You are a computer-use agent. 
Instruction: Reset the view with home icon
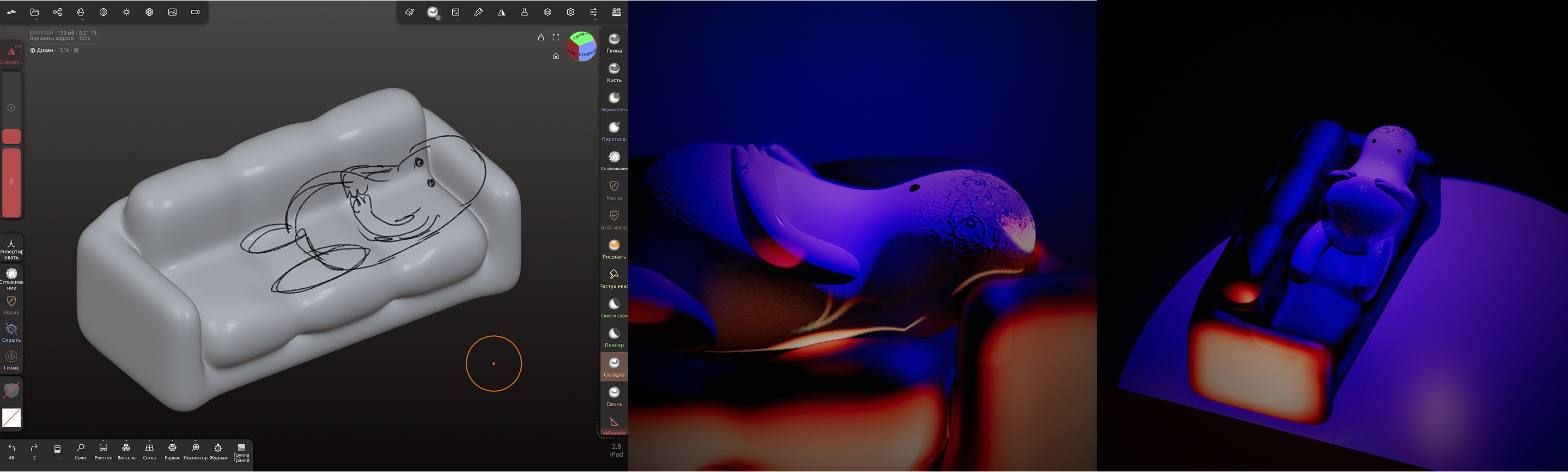point(556,56)
